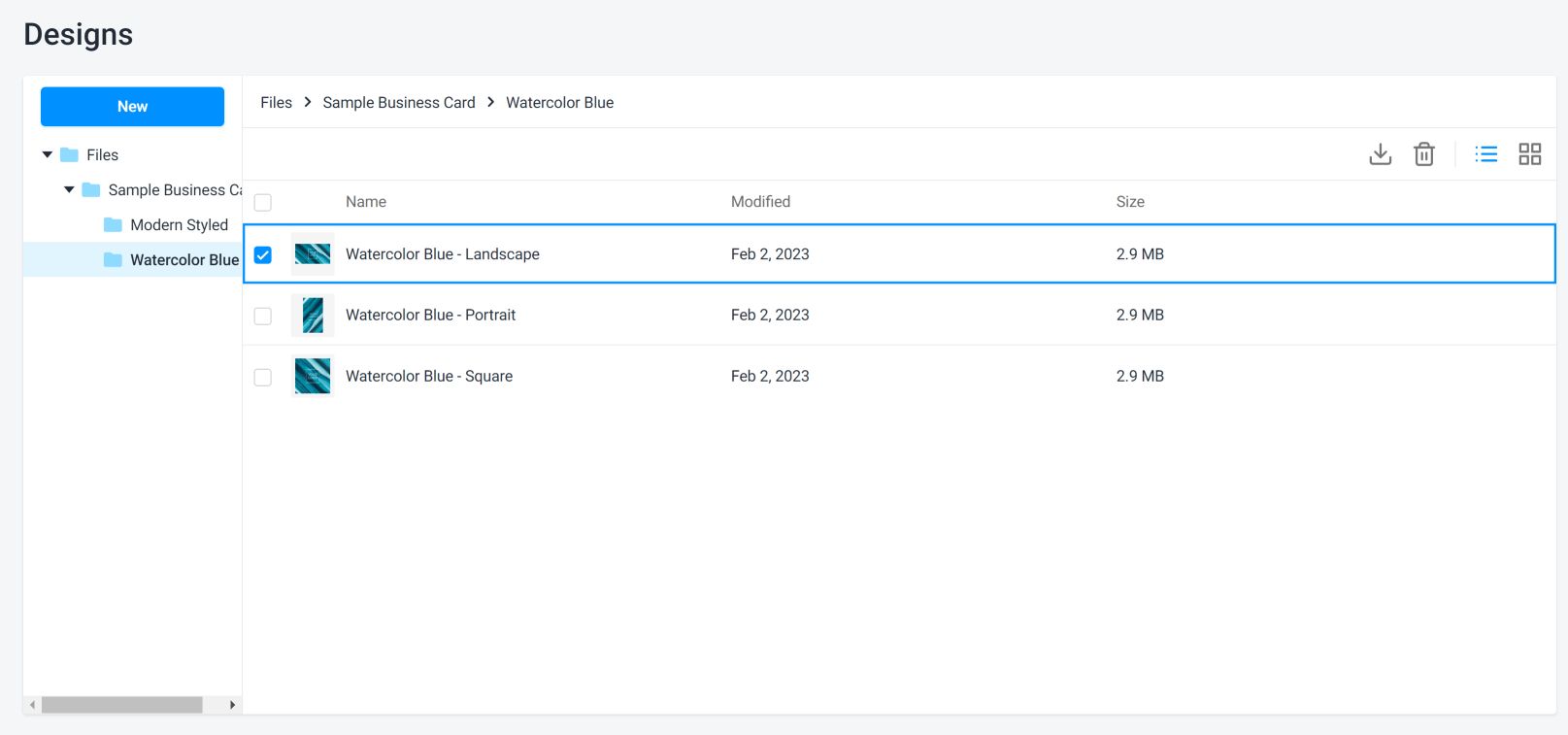The height and width of the screenshot is (735, 1568).
Task: Click the sidebar scroll left arrow
Action: 33,705
